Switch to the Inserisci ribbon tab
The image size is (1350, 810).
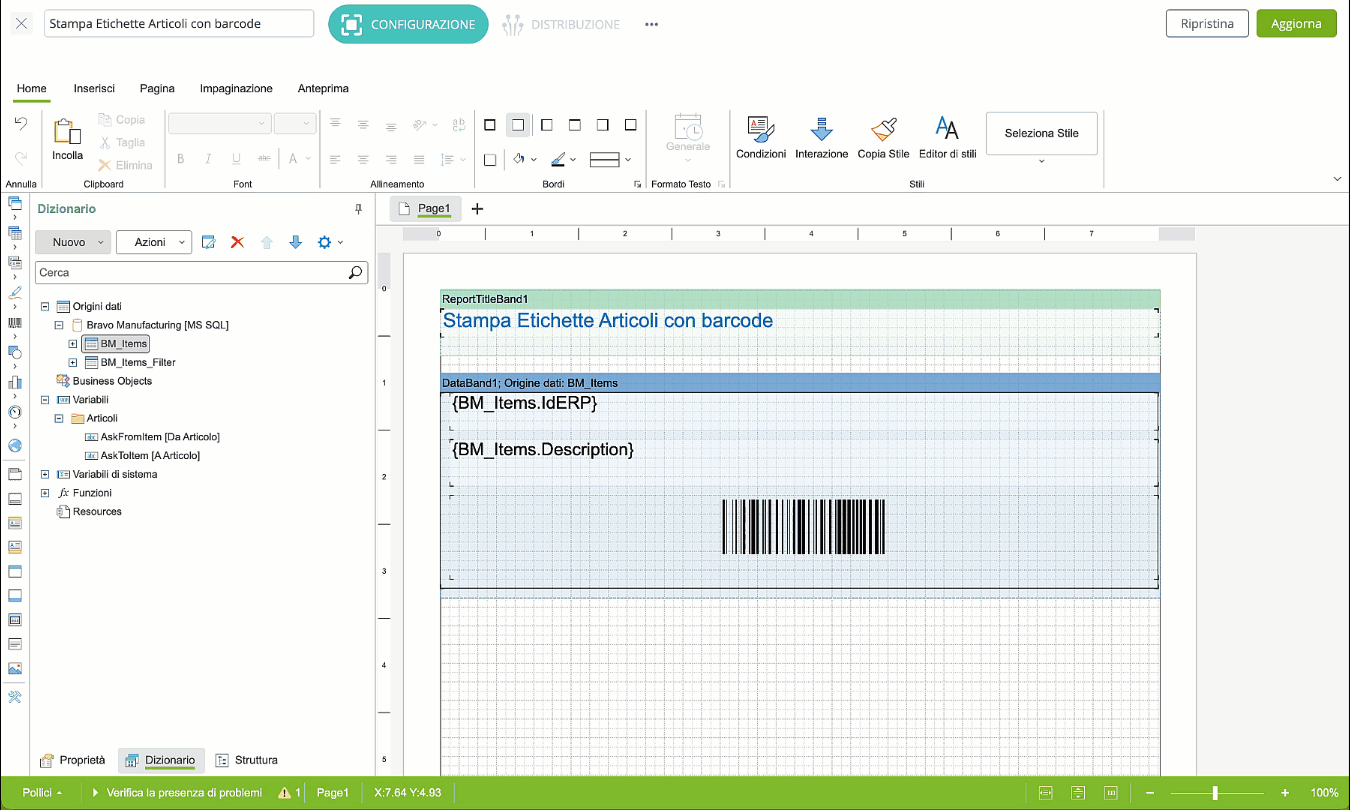[x=94, y=88]
